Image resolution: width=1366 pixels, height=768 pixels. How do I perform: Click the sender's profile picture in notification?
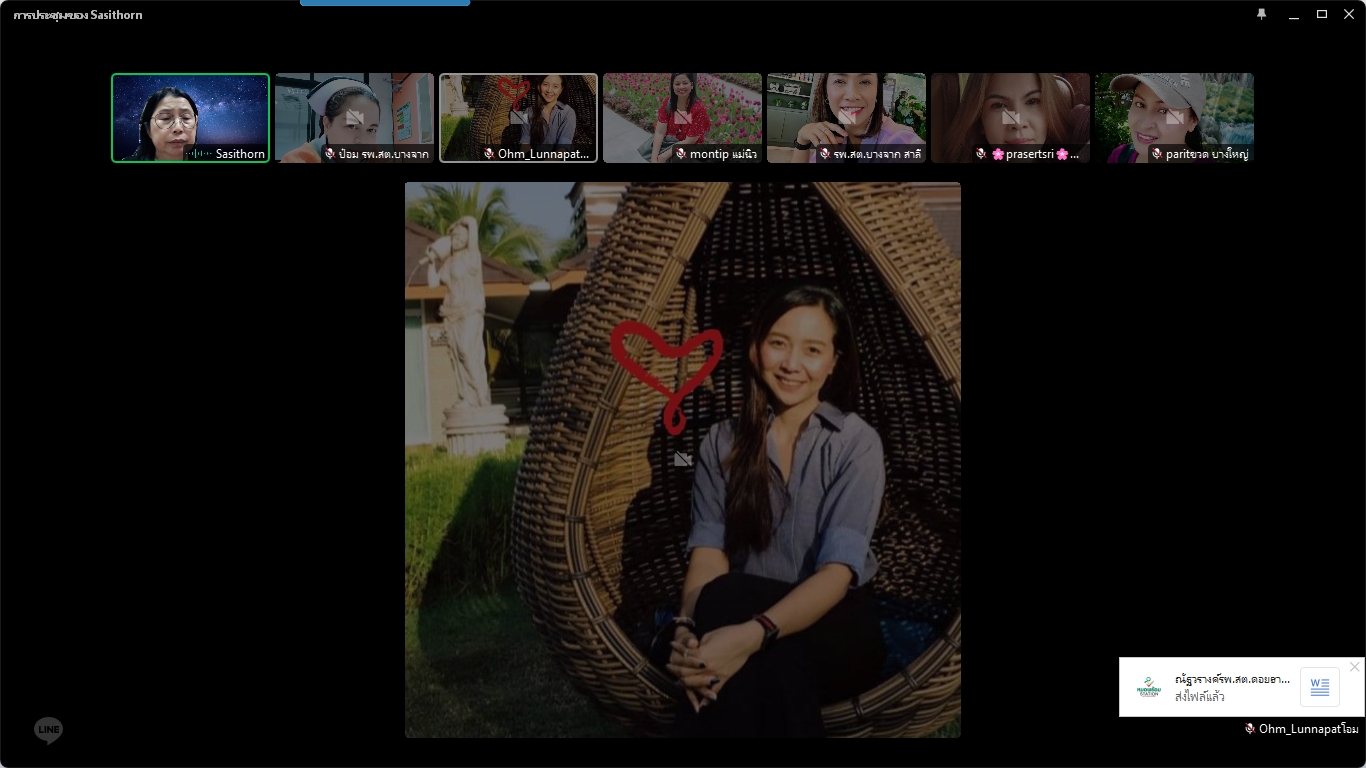[1148, 687]
